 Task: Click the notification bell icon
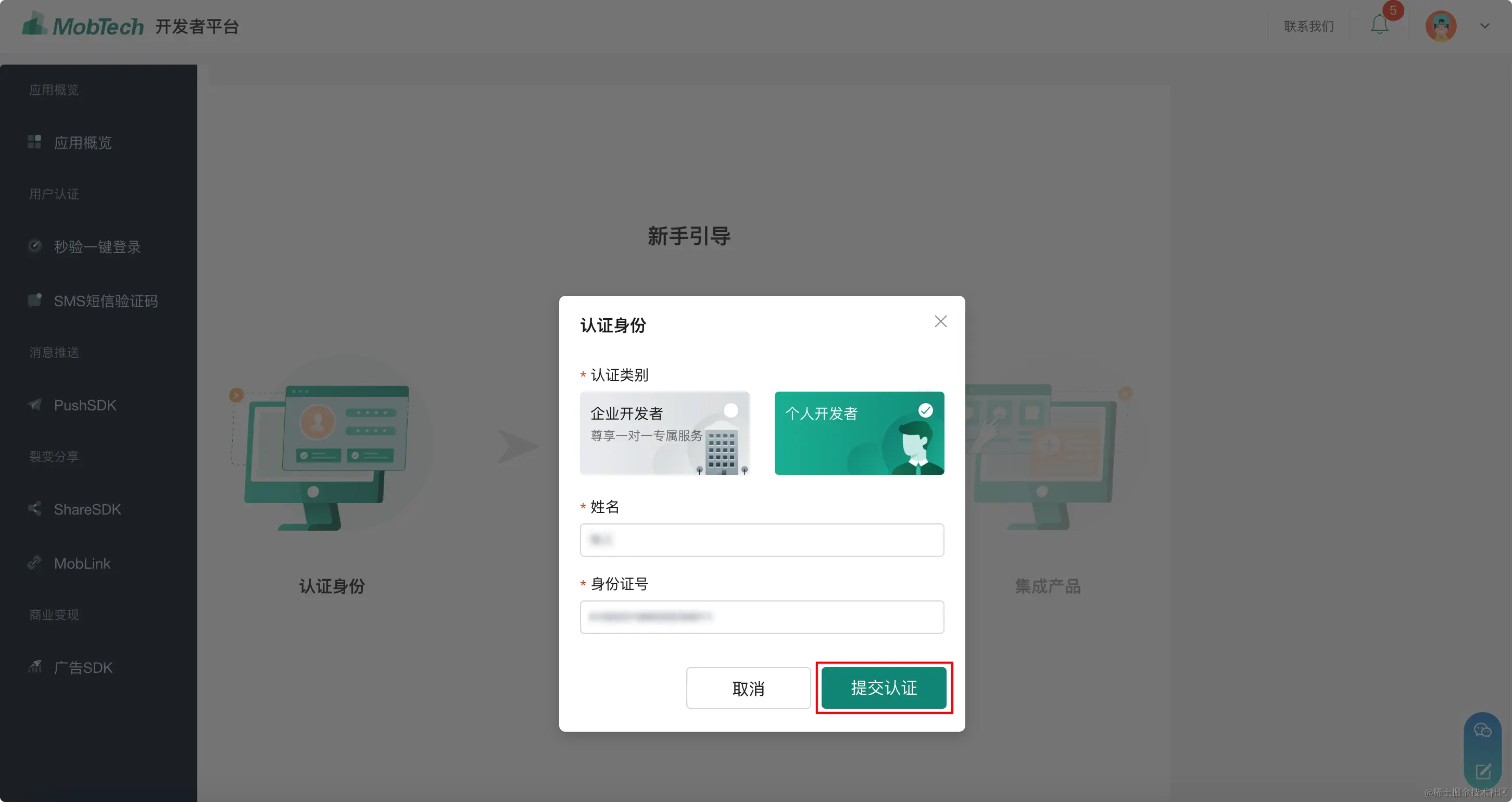[x=1379, y=25]
